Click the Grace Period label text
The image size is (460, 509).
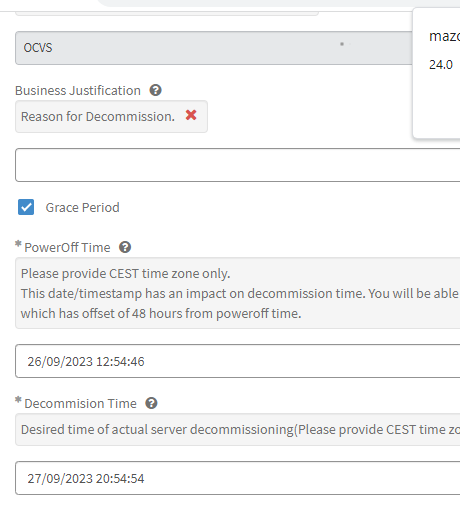click(x=82, y=208)
